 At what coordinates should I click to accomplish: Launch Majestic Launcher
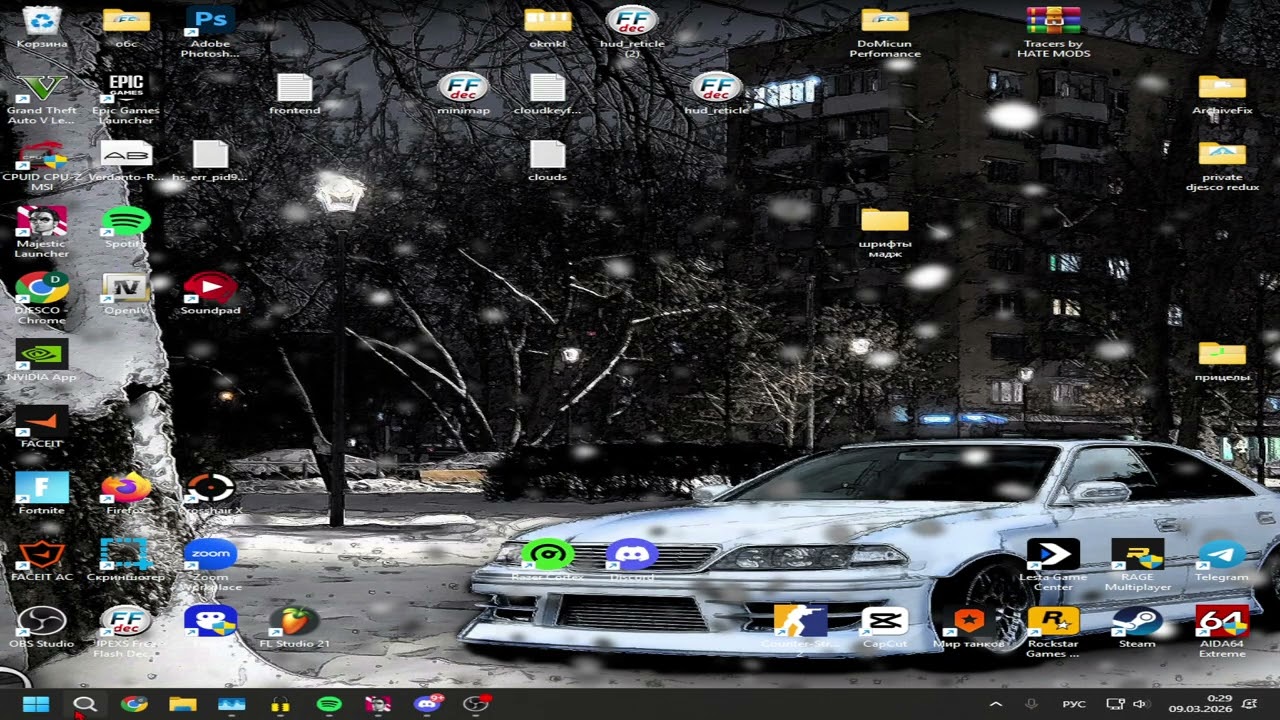[42, 232]
